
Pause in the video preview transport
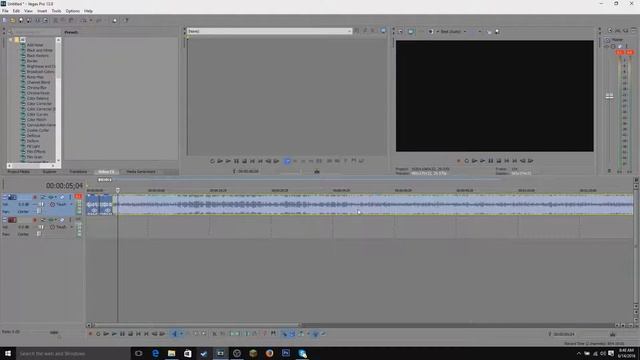tap(491, 161)
